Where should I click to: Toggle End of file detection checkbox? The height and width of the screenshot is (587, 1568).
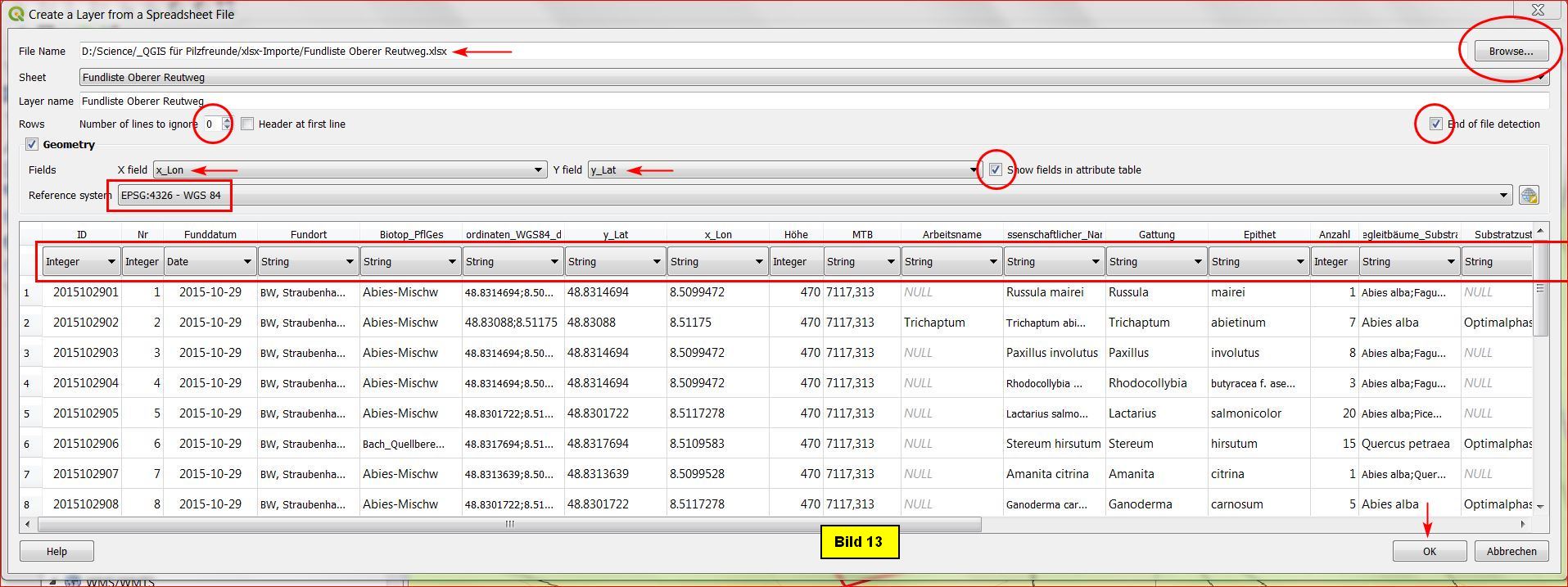point(1435,124)
